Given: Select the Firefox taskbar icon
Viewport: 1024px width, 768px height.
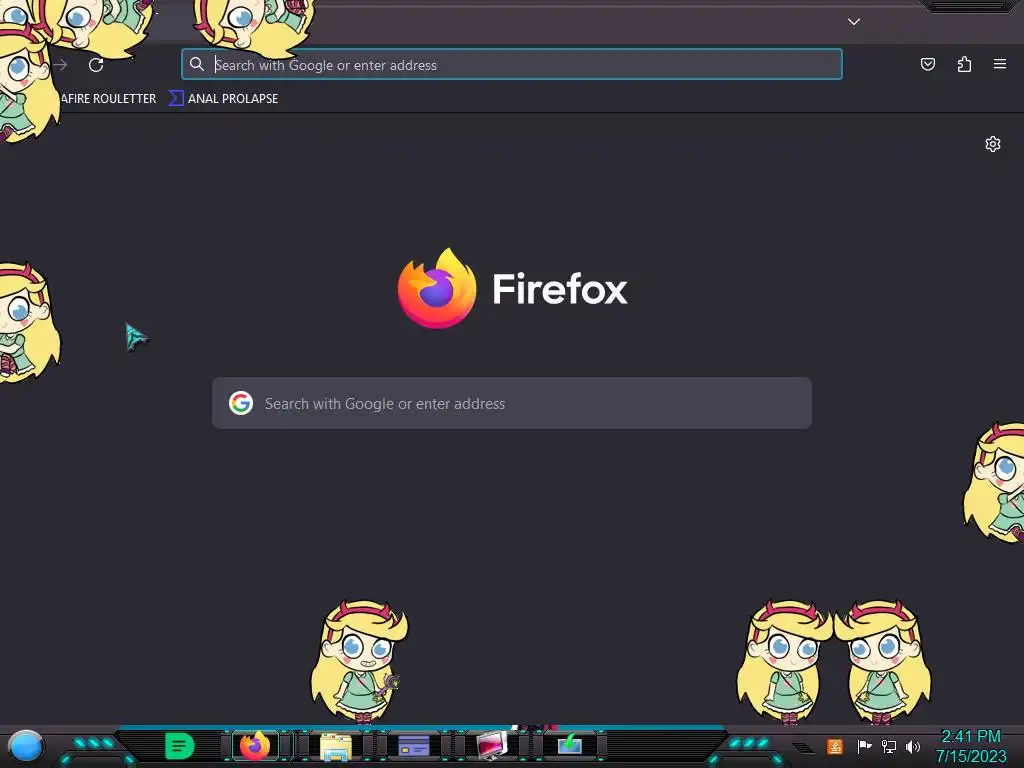Looking at the screenshot, I should (x=255, y=745).
